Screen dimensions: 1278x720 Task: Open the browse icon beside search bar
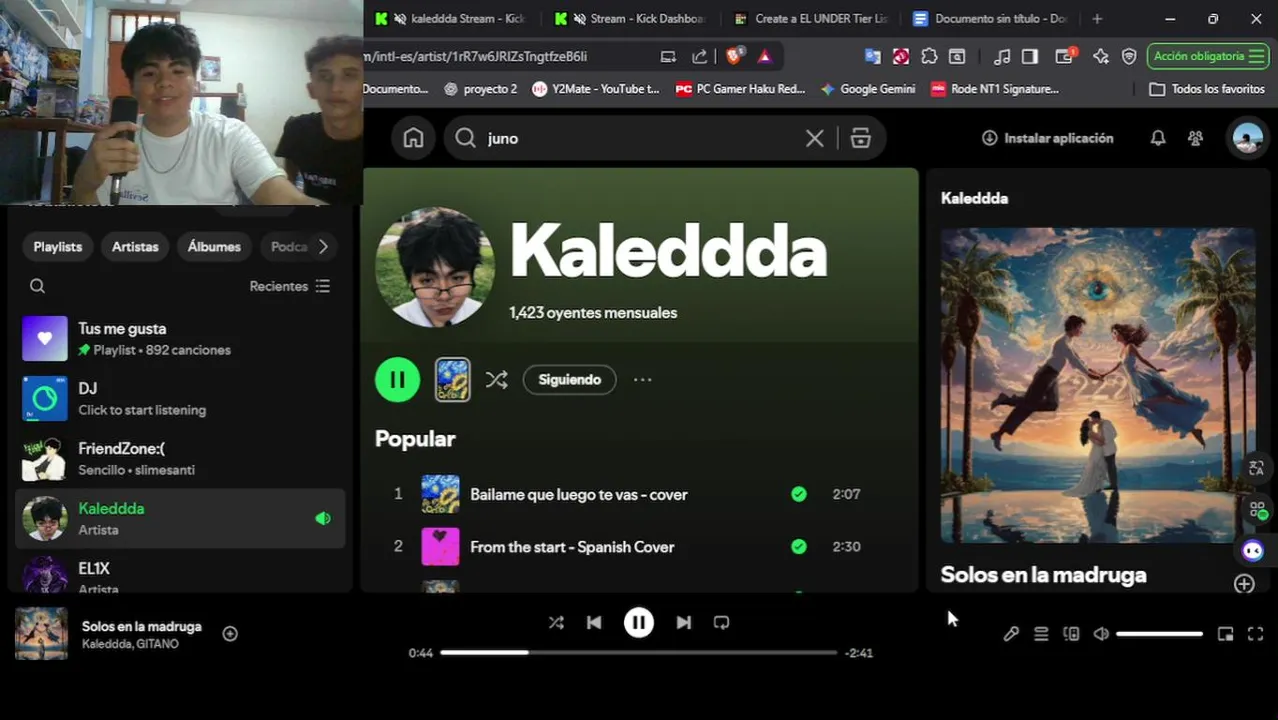[x=860, y=138]
